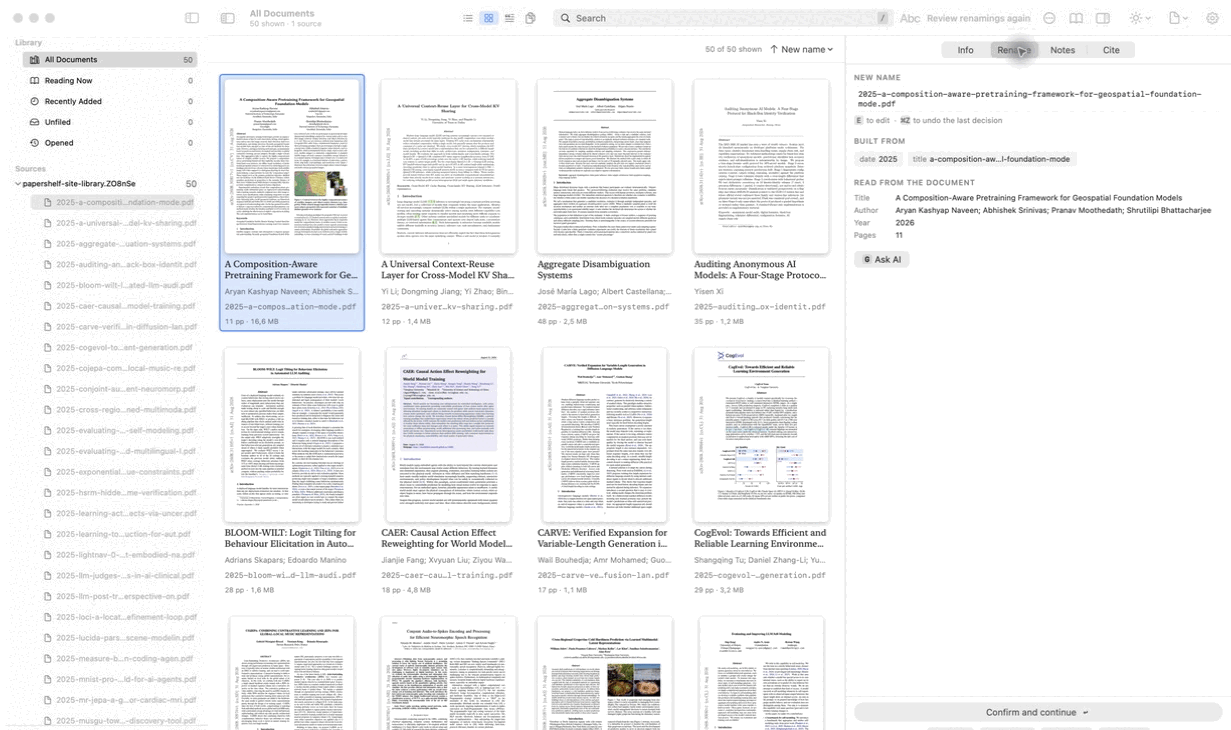Click the Author value in document metadata
Screen dimensions: 1231x730
coord(1053,210)
